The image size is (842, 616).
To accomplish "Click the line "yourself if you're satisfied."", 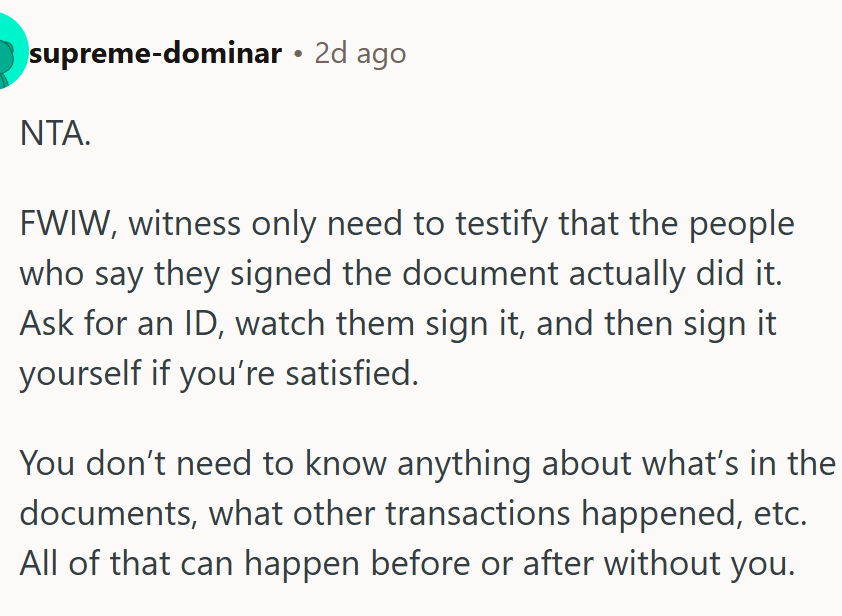I will click(x=216, y=373).
